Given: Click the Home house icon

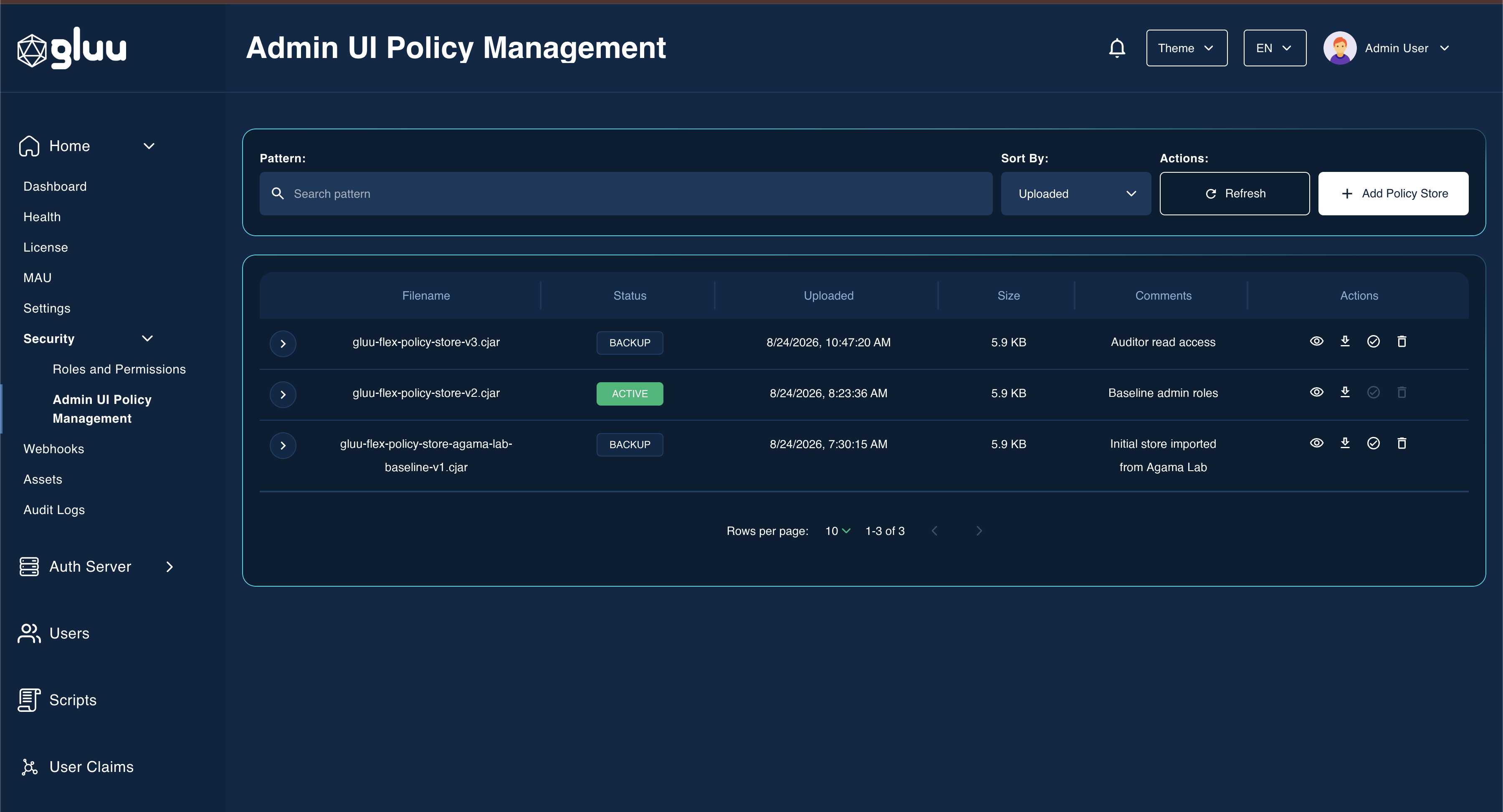Looking at the screenshot, I should (x=29, y=146).
